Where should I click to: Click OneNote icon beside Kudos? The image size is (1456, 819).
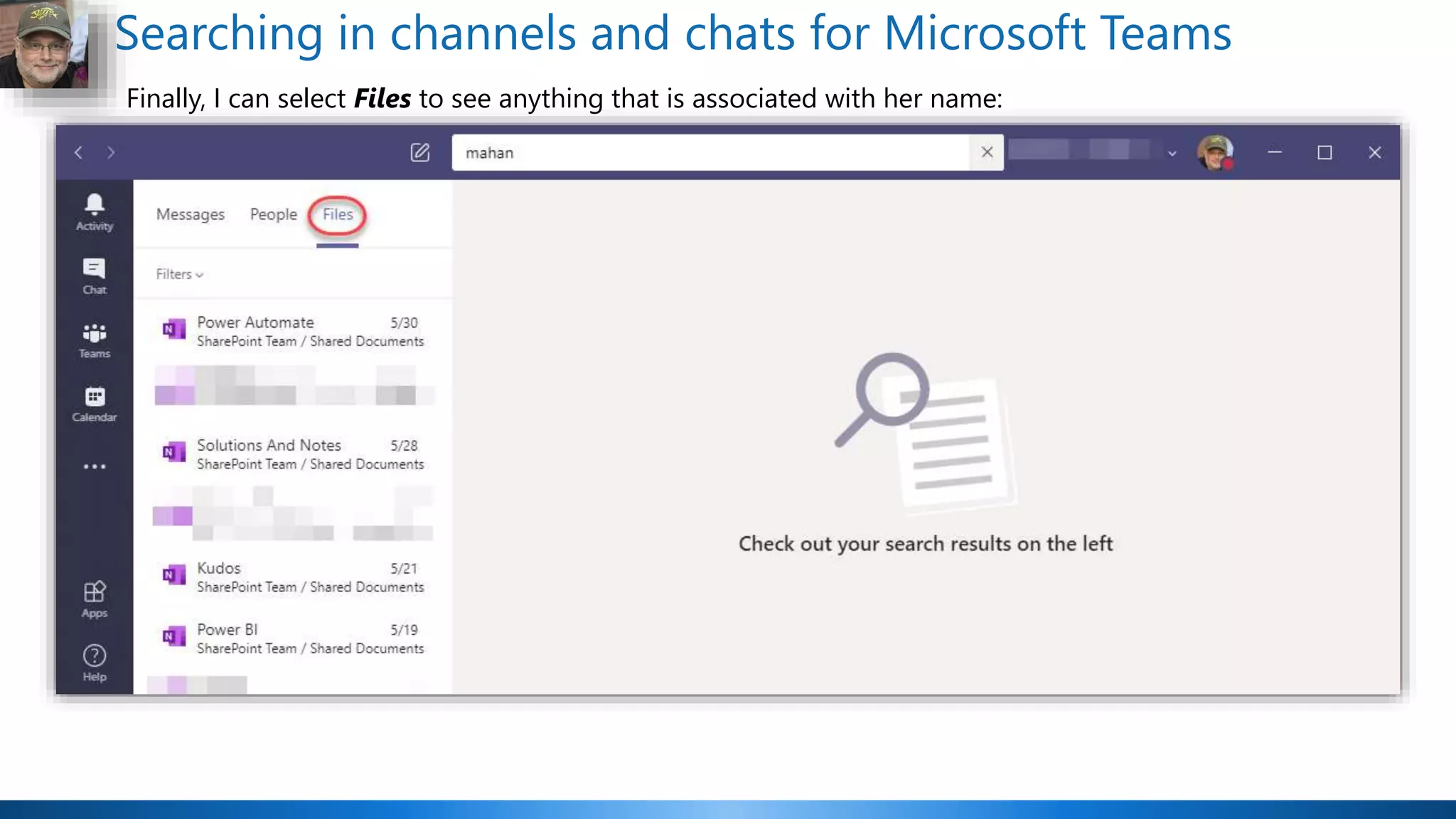tap(173, 575)
